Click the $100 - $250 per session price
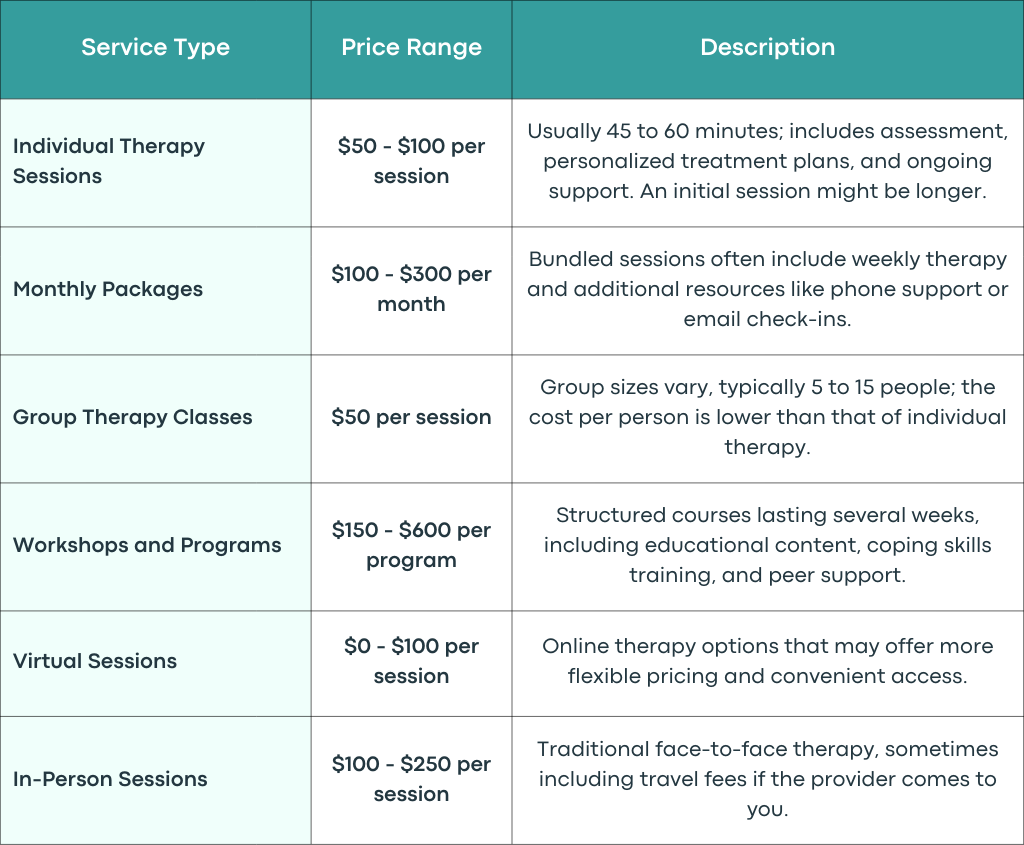1024x845 pixels. coord(411,779)
